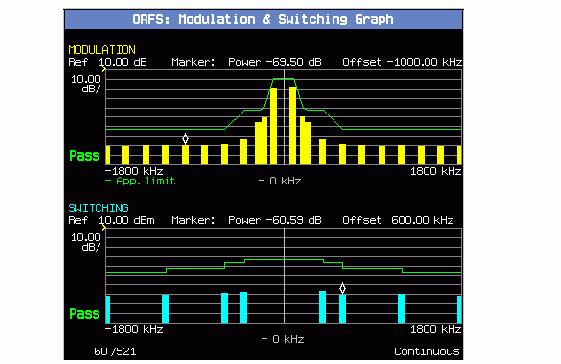Image resolution: width=561 pixels, height=364 pixels.
Task: Click the cyan bar under the switching marker
Action: tap(342, 309)
